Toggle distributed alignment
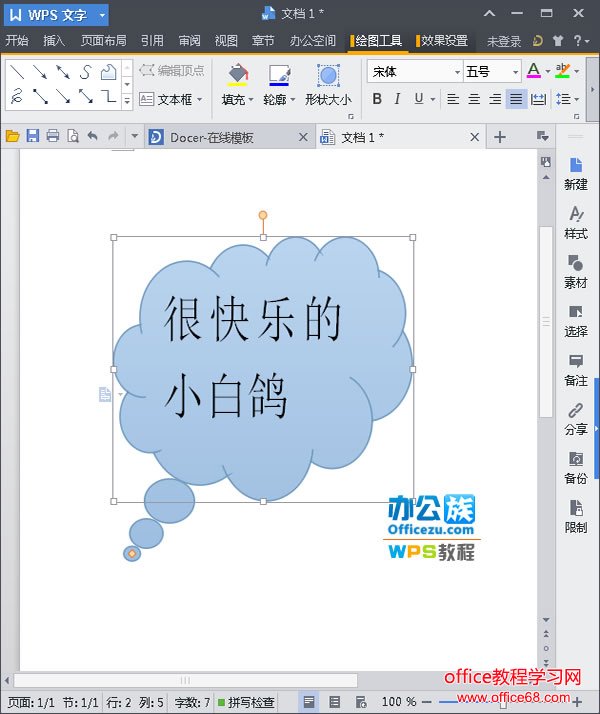Viewport: 600px width, 714px height. pos(538,99)
